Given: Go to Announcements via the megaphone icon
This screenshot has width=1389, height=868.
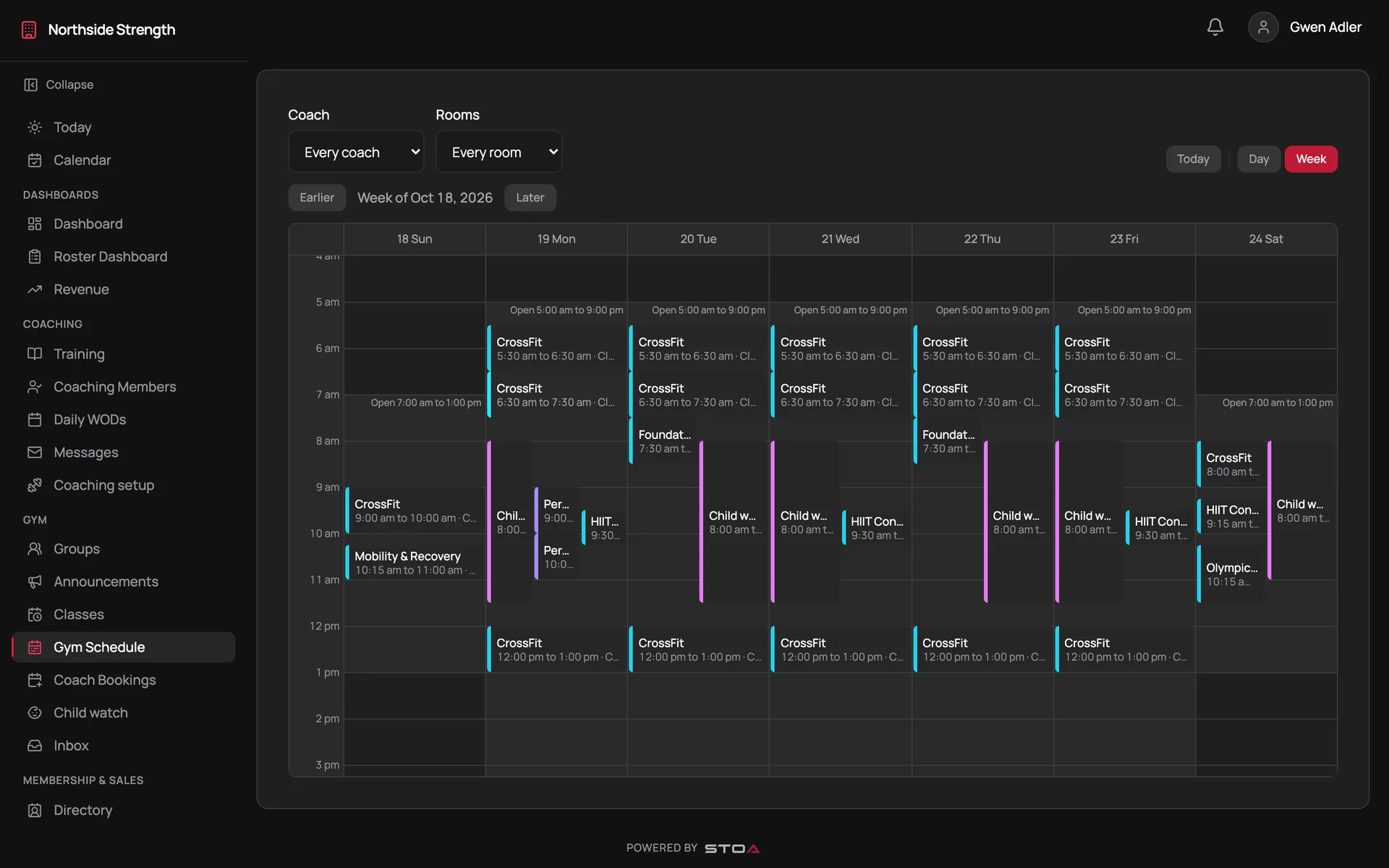Looking at the screenshot, I should click(x=35, y=582).
